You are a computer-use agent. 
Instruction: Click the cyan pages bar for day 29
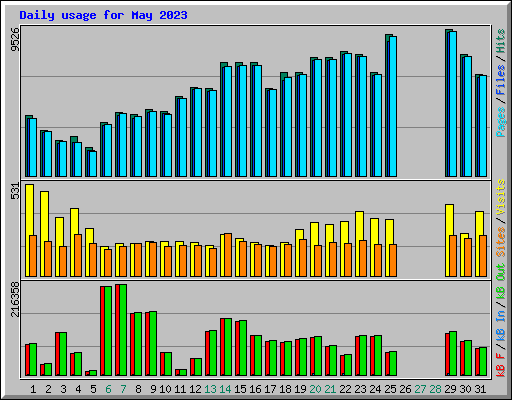click(453, 104)
